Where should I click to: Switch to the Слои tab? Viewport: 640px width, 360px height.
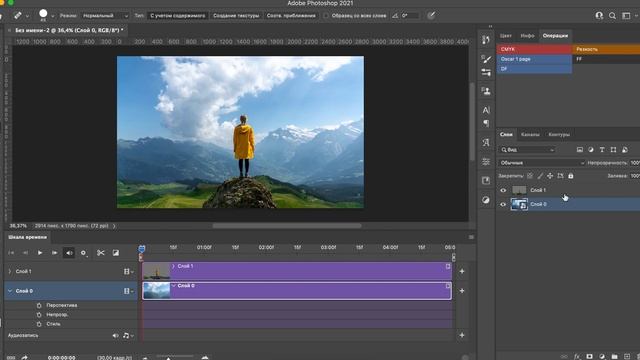[x=506, y=134]
